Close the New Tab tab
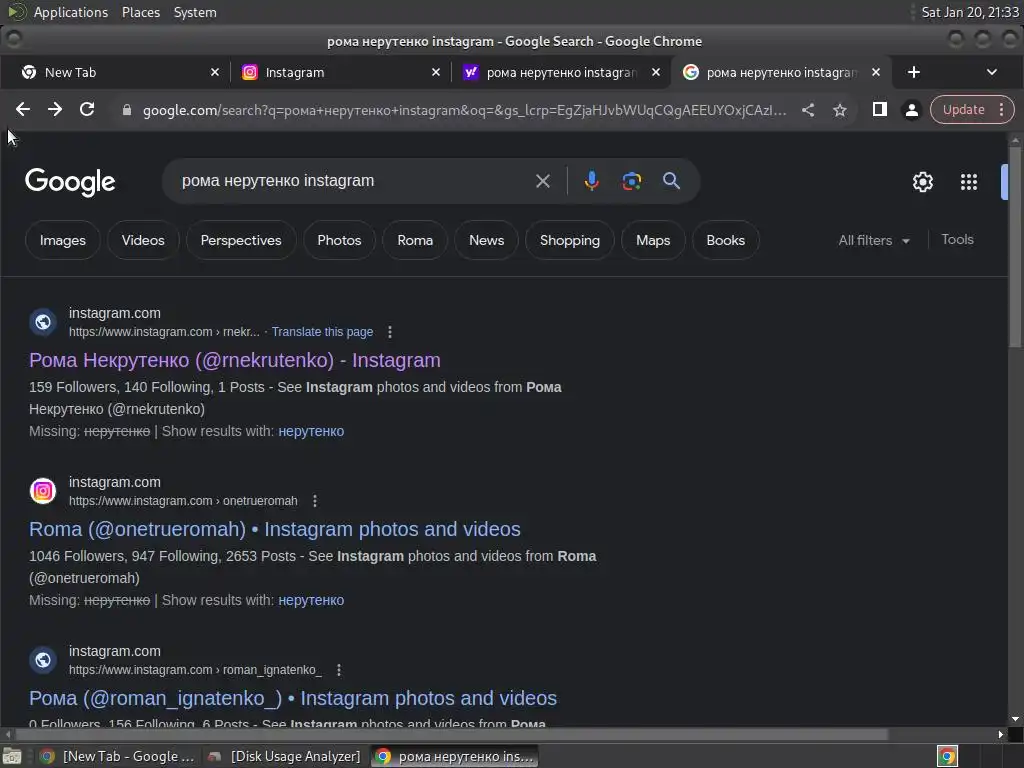 point(215,72)
